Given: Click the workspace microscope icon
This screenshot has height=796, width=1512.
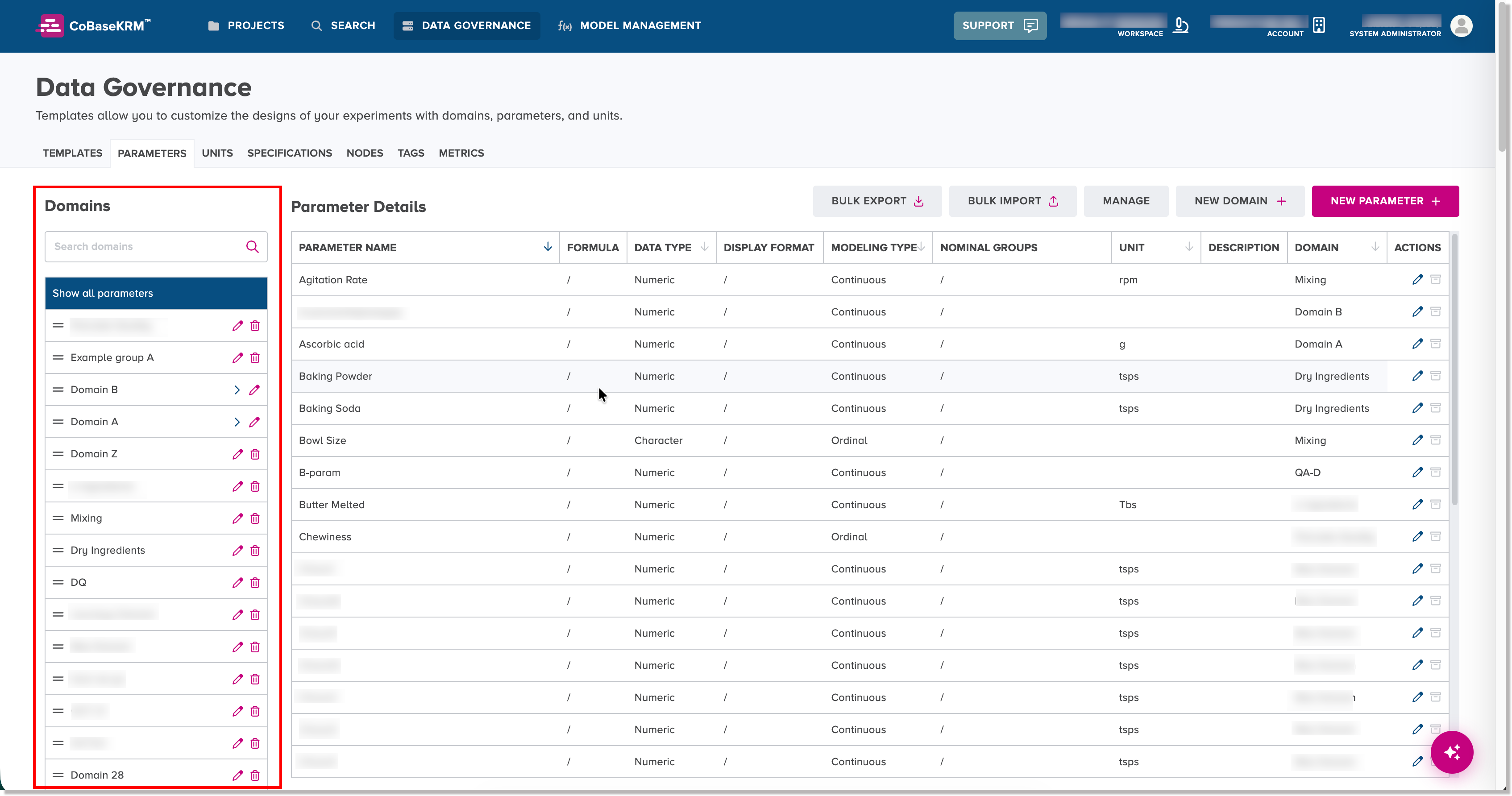Looking at the screenshot, I should (1180, 25).
